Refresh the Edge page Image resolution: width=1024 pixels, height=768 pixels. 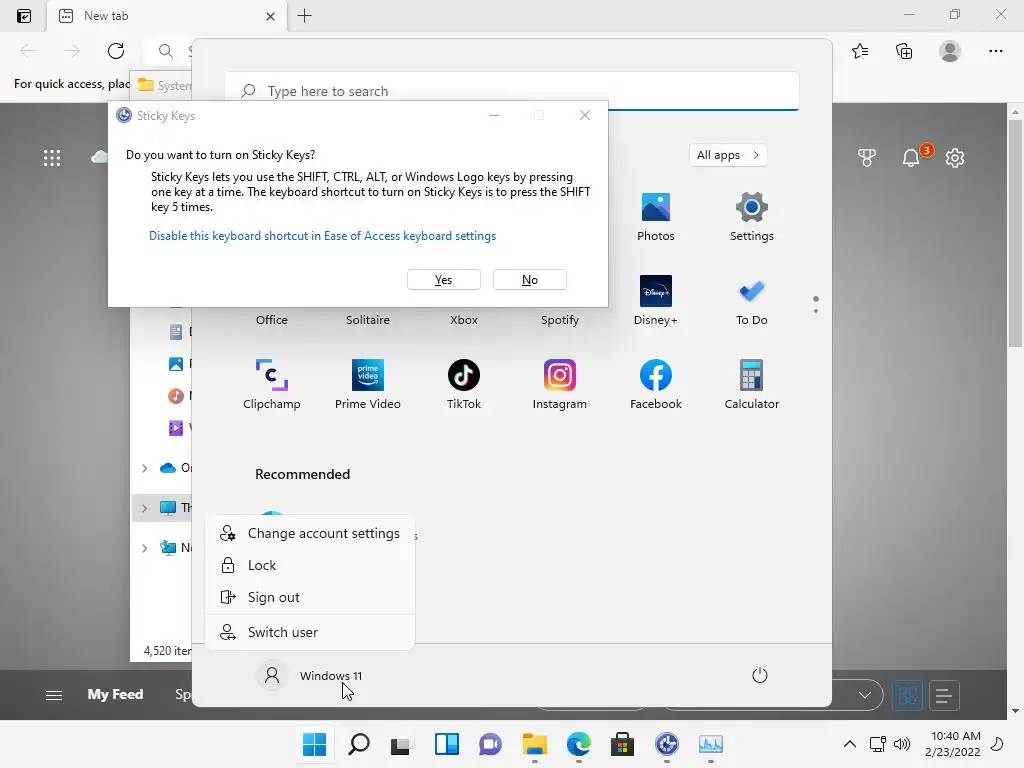coord(116,51)
